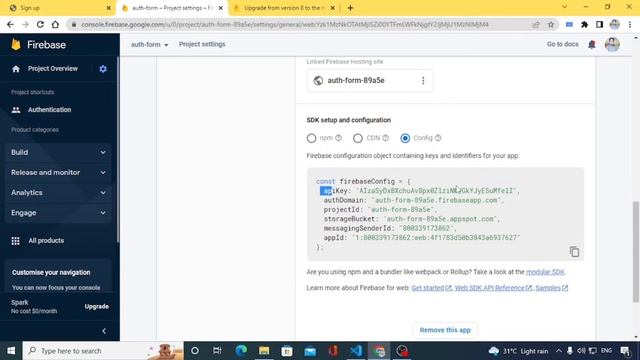Expand the Engage section

(x=58, y=213)
